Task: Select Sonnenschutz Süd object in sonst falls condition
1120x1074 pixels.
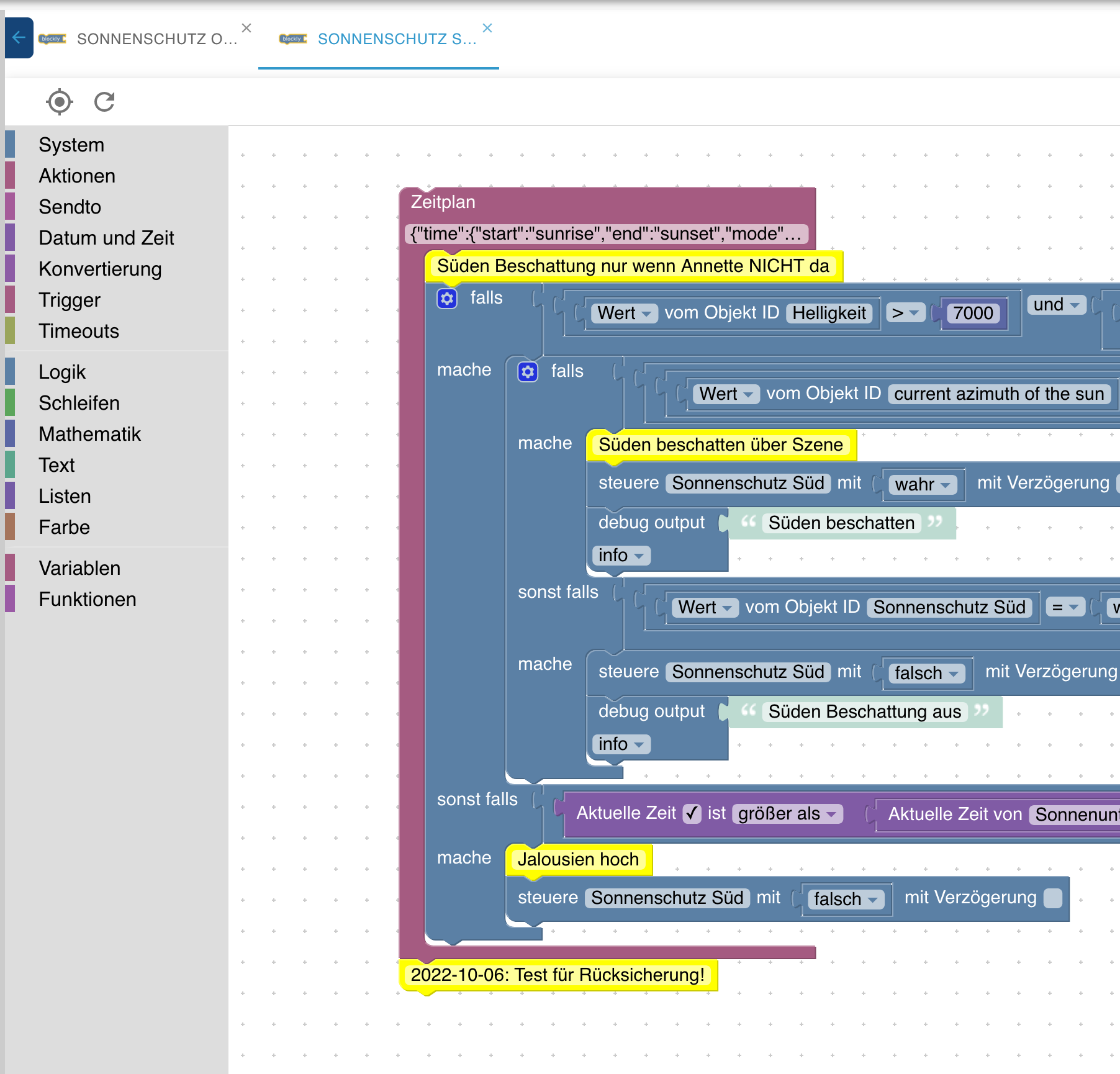Action: click(x=949, y=607)
